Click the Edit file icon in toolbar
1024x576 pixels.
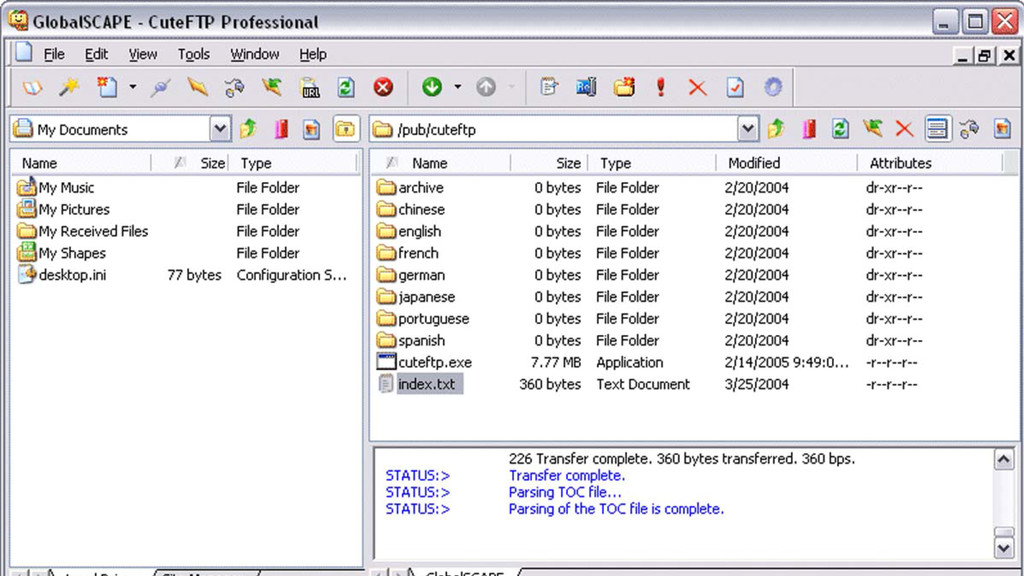point(549,87)
